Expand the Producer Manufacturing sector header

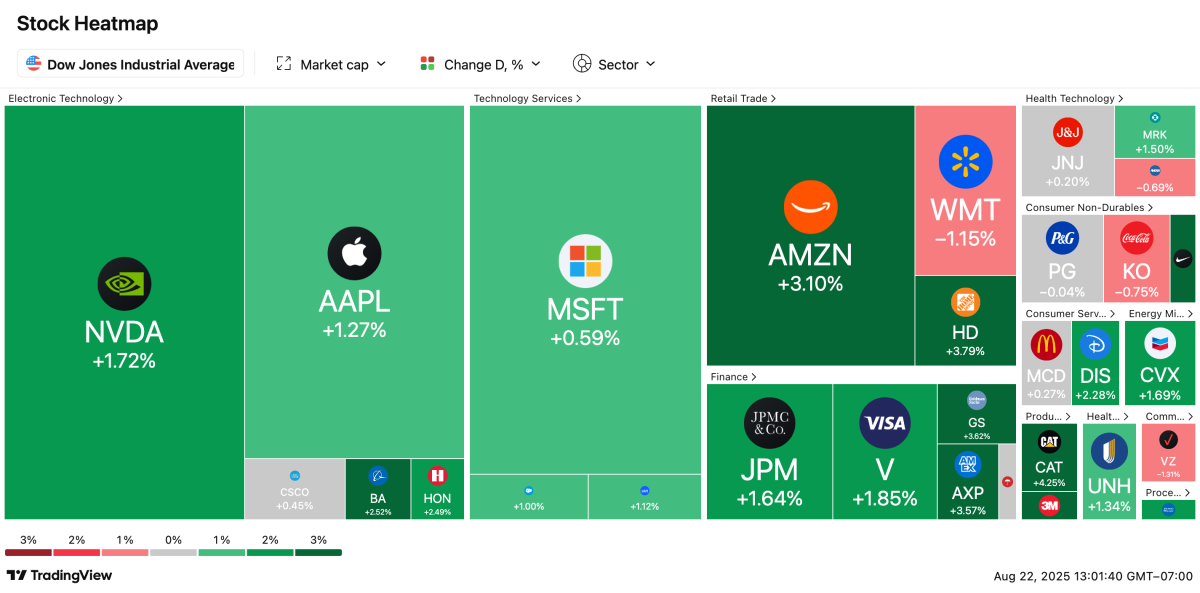[1048, 416]
